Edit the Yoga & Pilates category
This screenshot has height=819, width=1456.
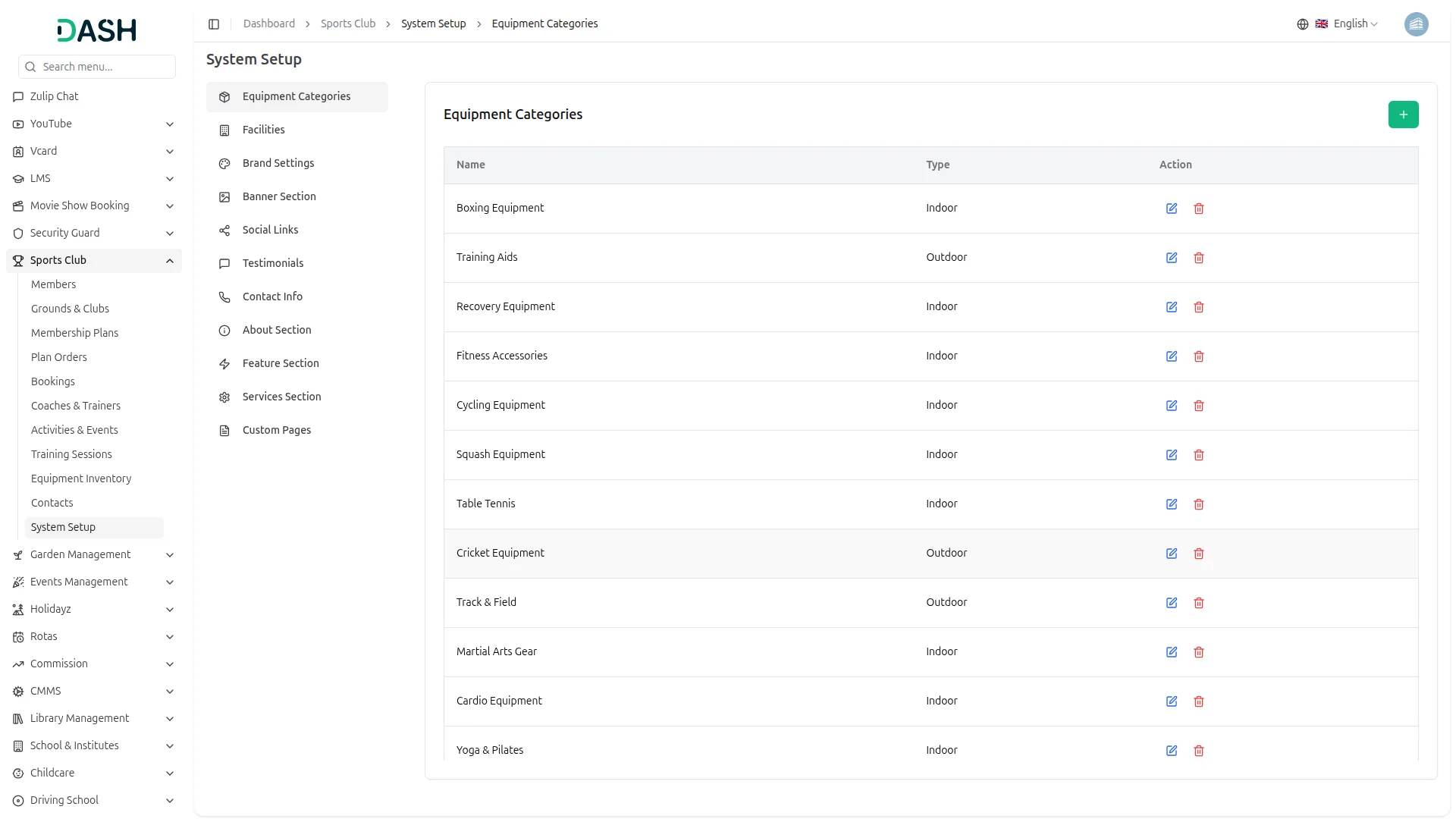[1171, 751]
